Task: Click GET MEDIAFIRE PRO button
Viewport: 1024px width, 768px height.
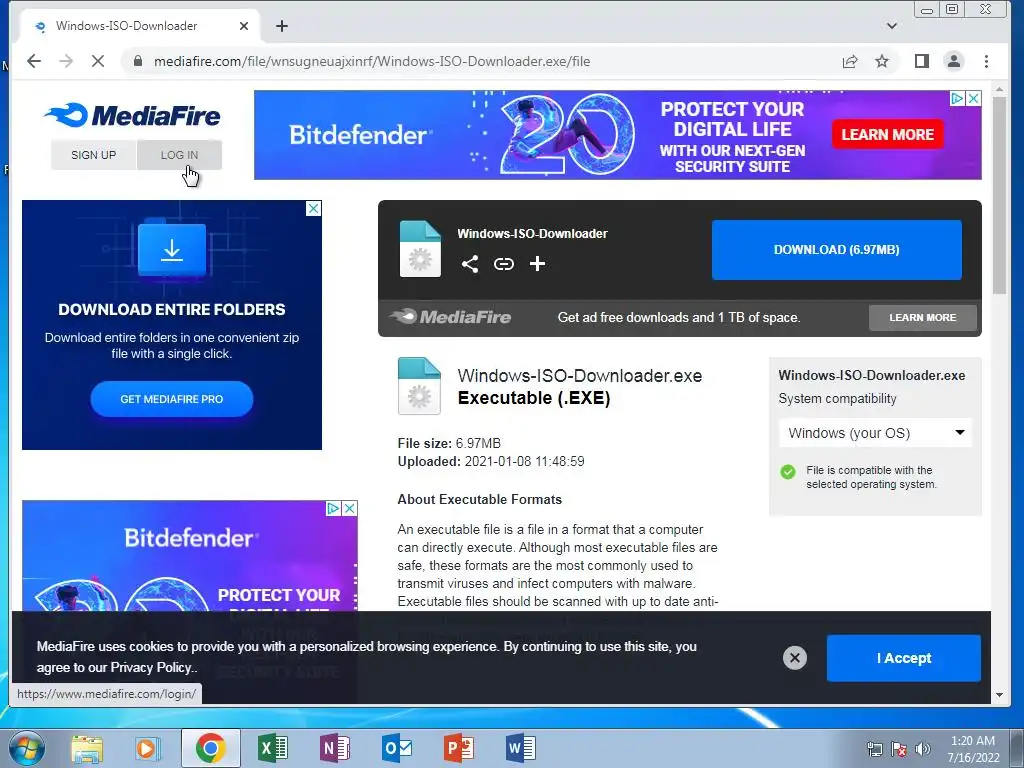Action: point(172,399)
